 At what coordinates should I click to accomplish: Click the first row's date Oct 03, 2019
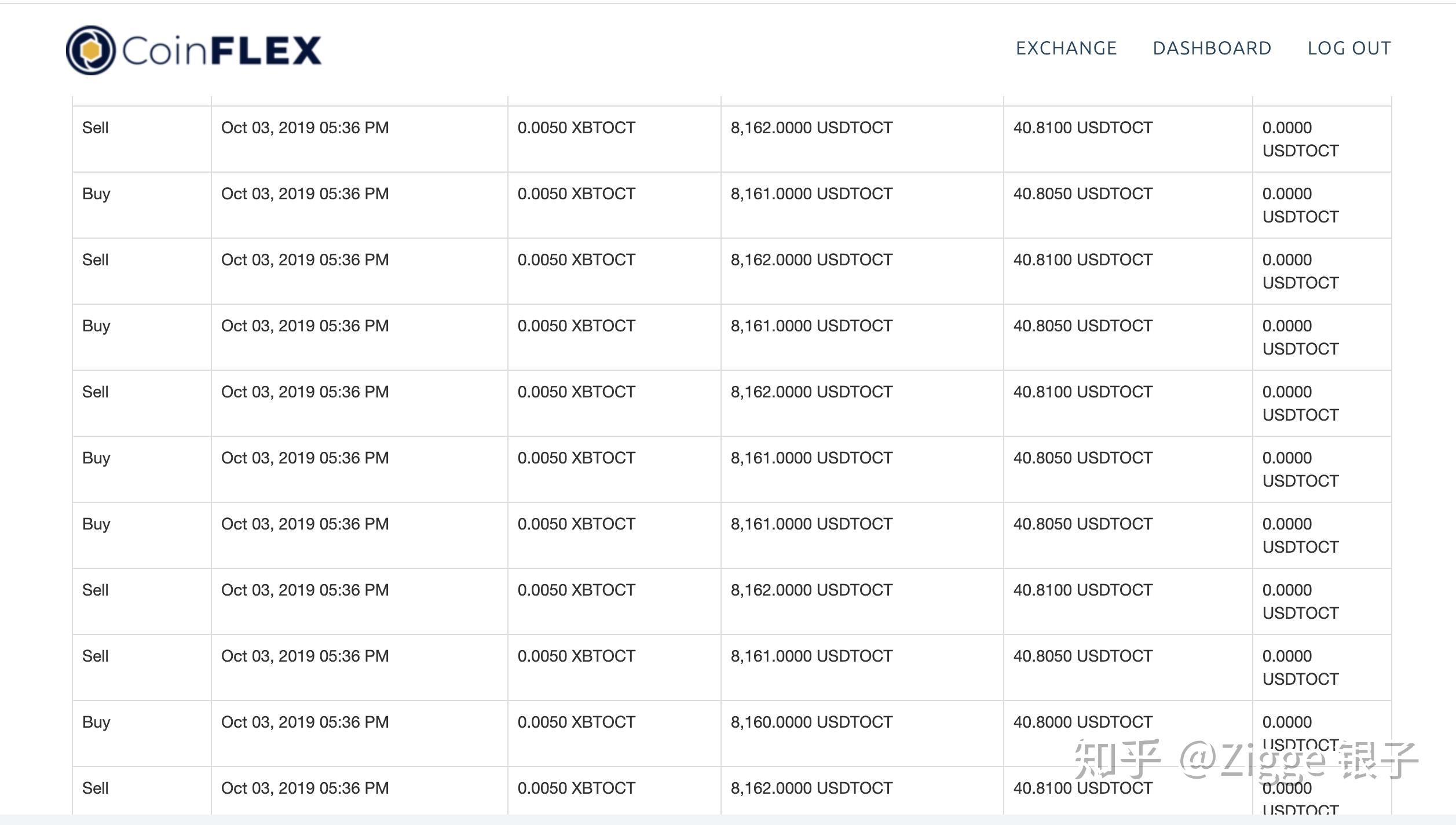305,127
